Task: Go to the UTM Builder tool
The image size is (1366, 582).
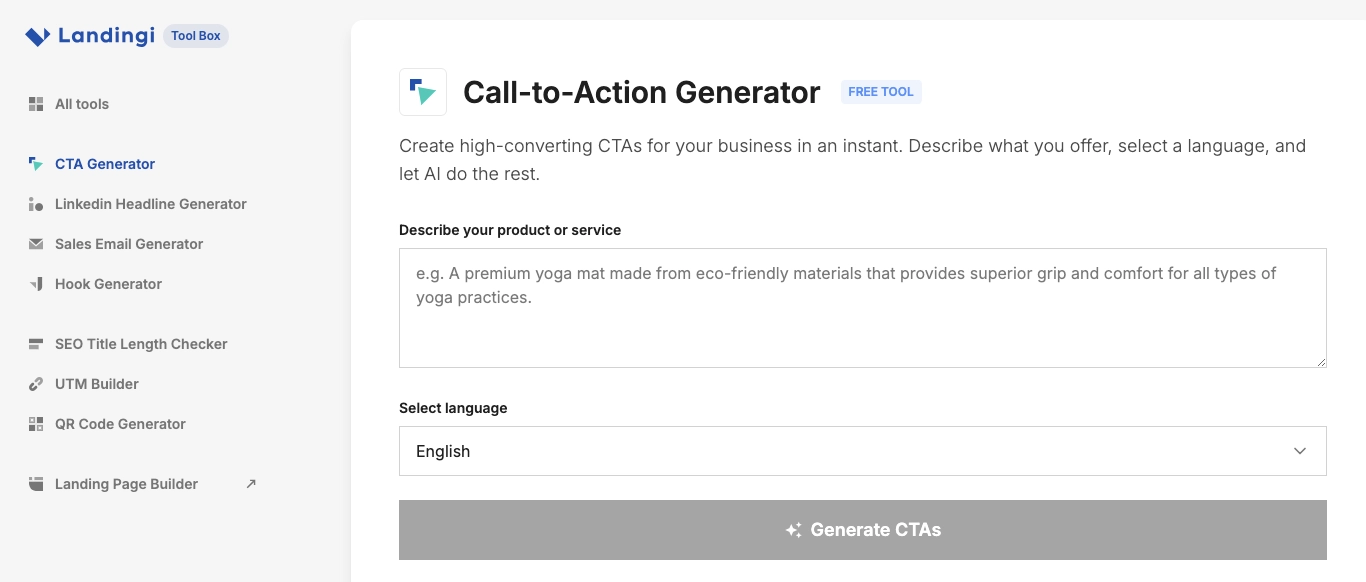Action: tap(97, 384)
